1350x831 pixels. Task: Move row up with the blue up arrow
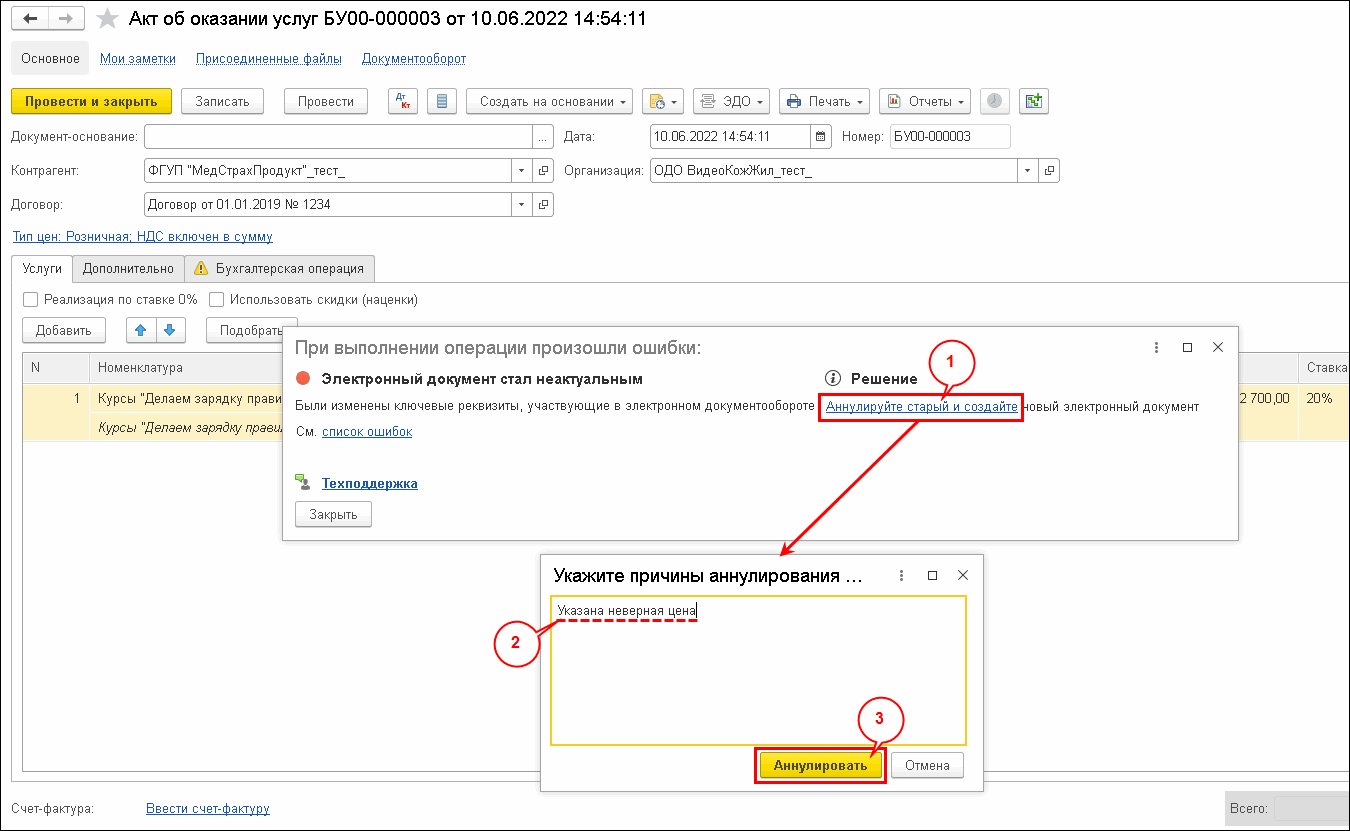pos(141,330)
